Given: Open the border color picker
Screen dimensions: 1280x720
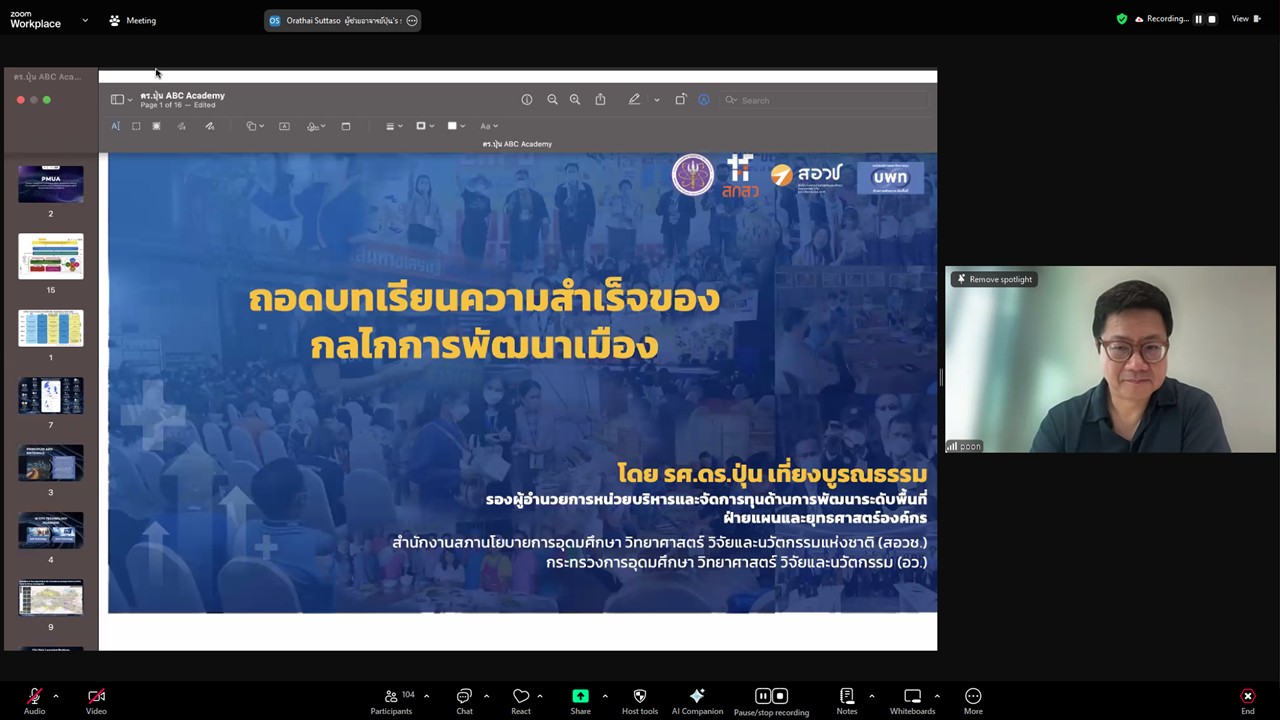Looking at the screenshot, I should (424, 126).
